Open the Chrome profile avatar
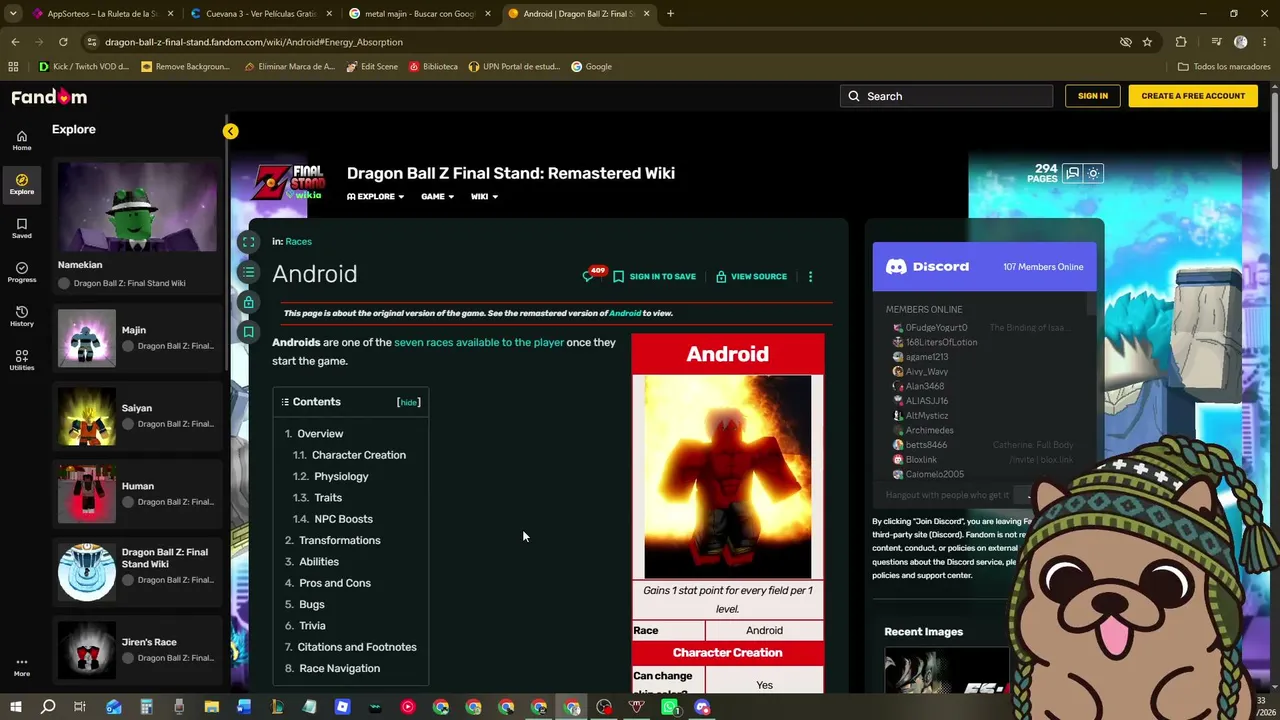 tap(1240, 42)
